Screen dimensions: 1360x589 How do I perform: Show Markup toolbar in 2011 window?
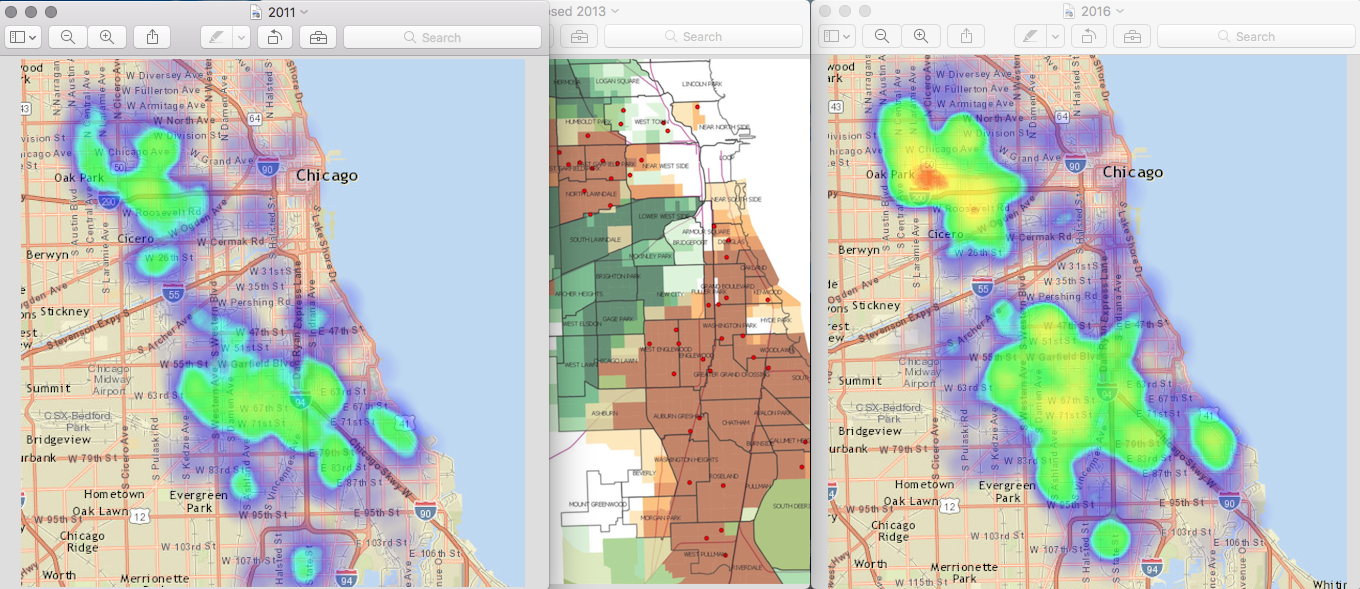(318, 37)
